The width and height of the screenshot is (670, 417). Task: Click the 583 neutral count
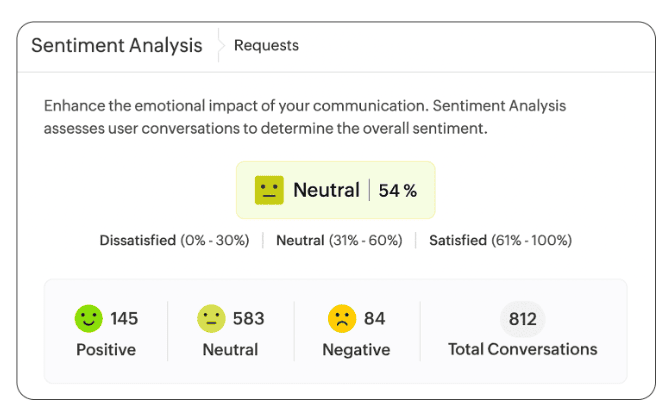(x=248, y=319)
